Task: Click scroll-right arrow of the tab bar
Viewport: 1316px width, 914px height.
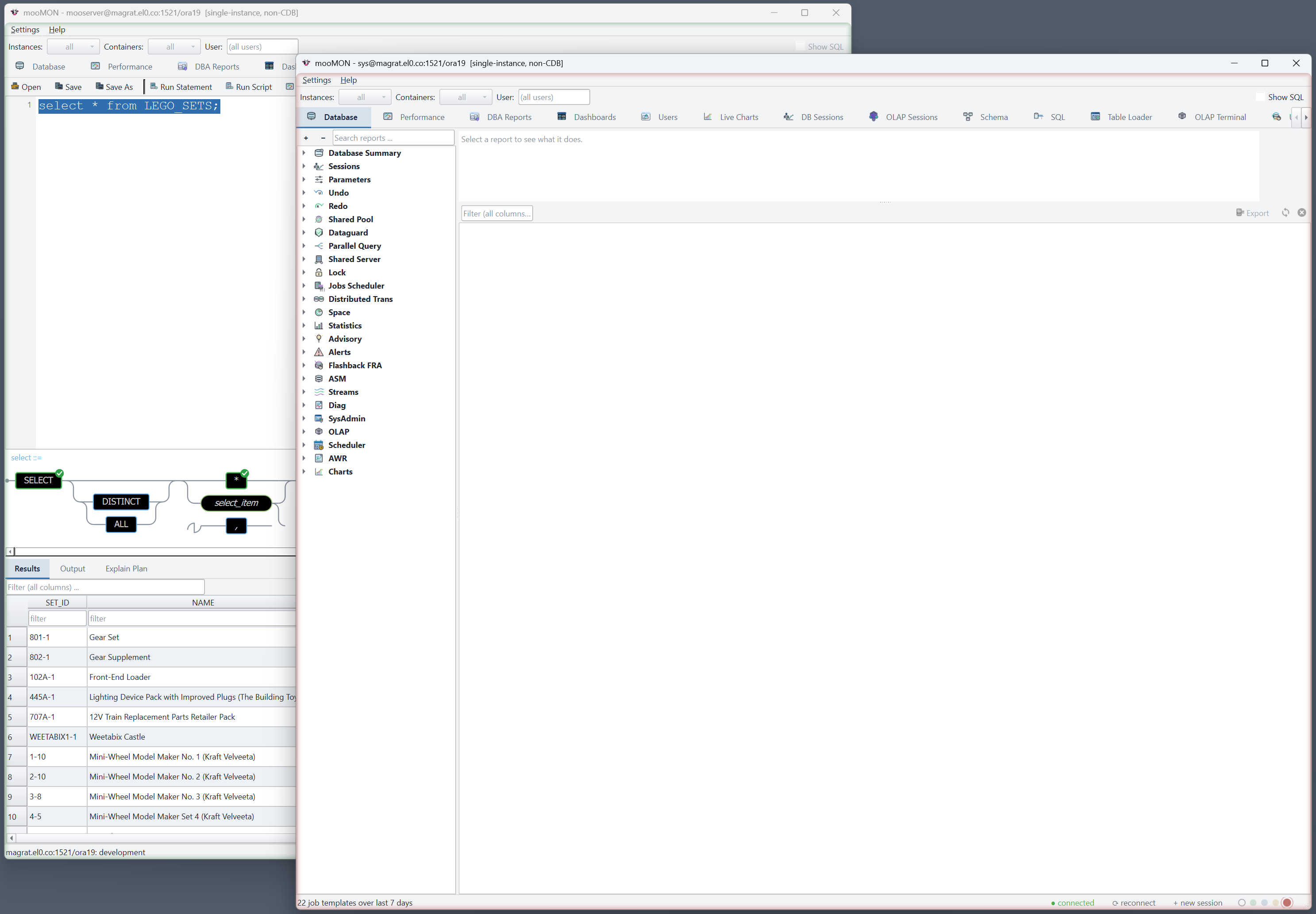Action: pyautogui.click(x=1306, y=117)
